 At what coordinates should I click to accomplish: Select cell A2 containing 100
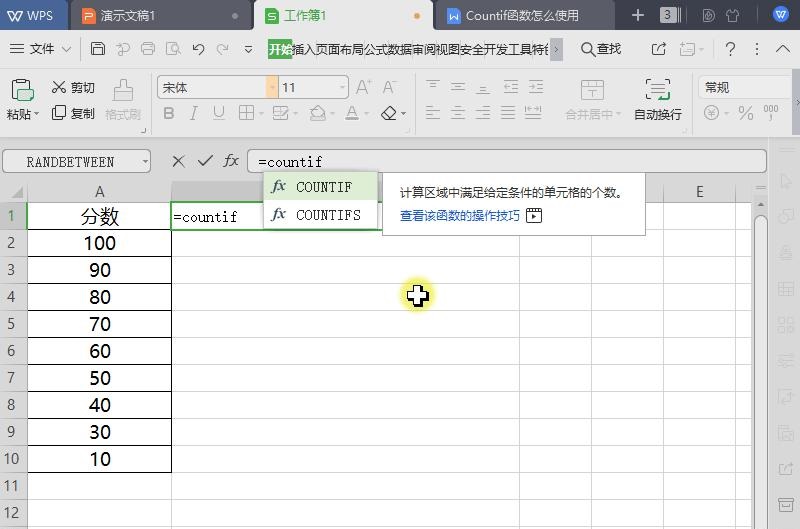[x=99, y=243]
